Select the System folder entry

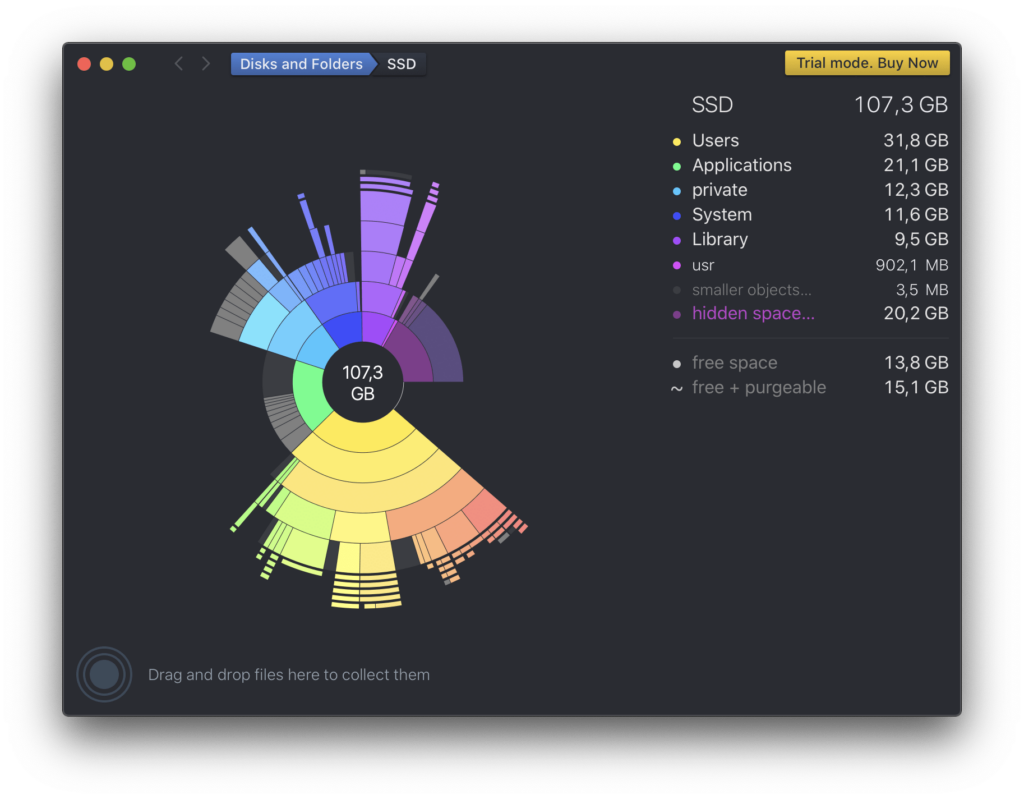click(721, 215)
